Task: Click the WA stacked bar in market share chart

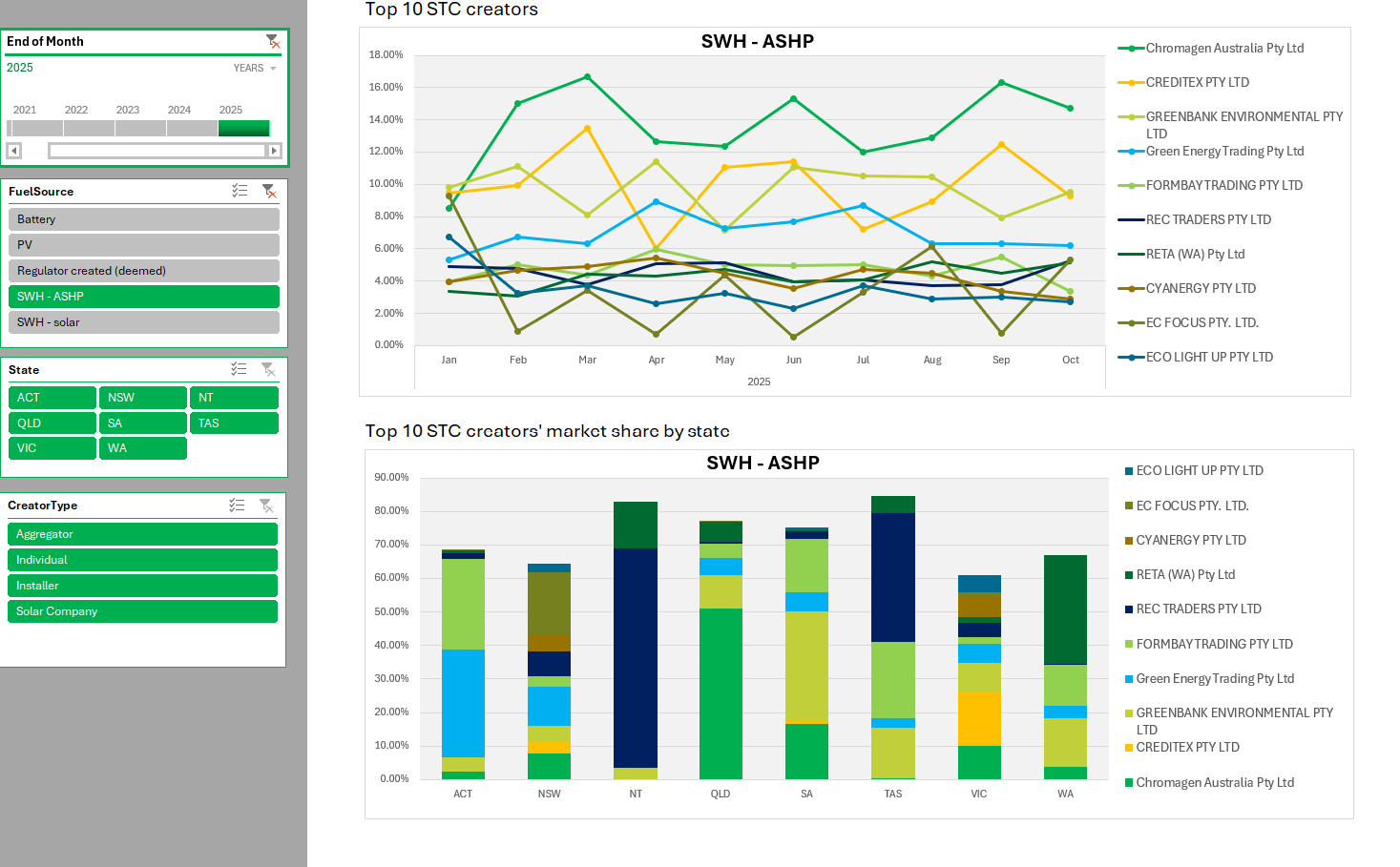Action: point(1065,667)
